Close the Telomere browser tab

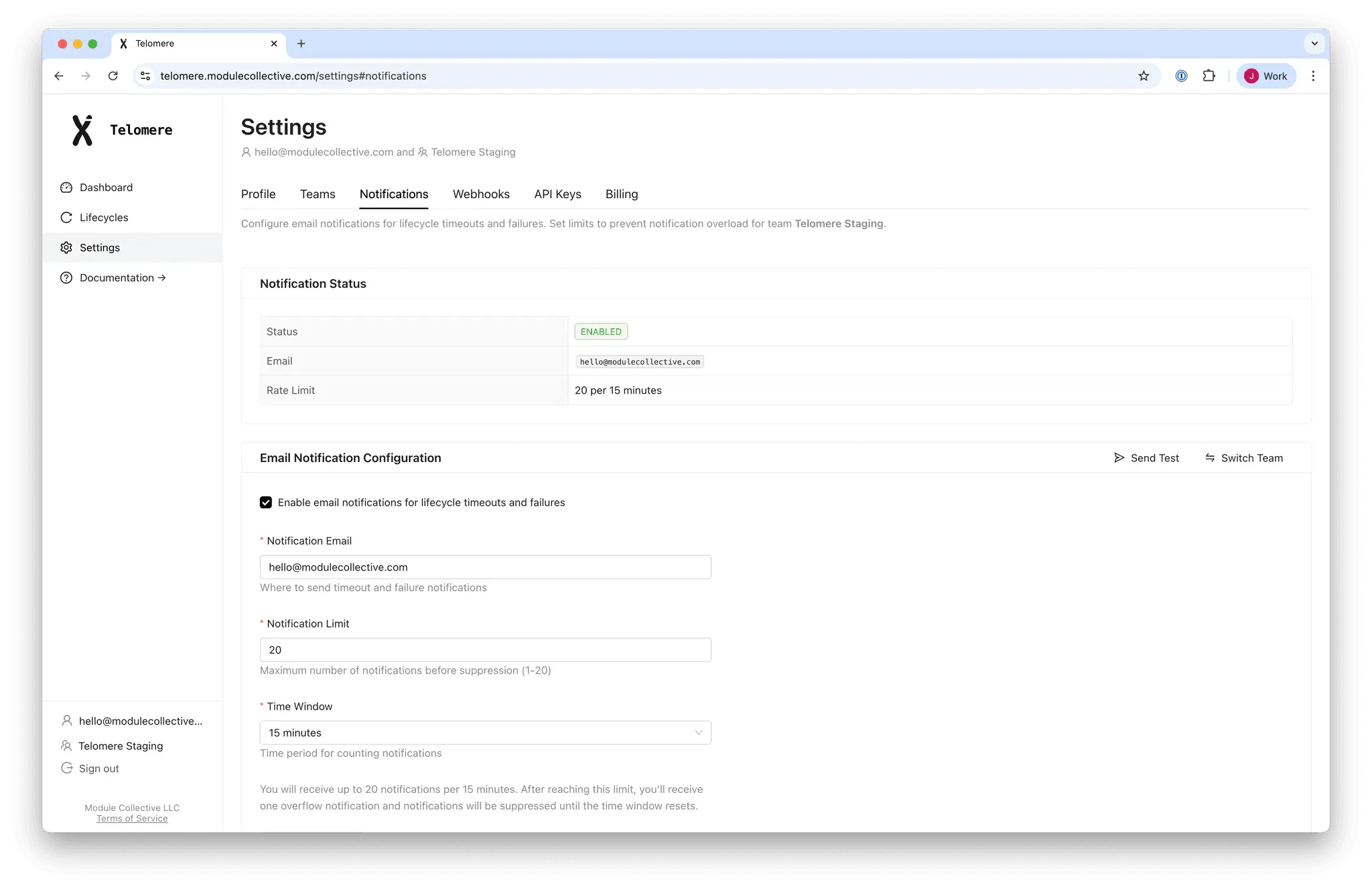click(274, 44)
